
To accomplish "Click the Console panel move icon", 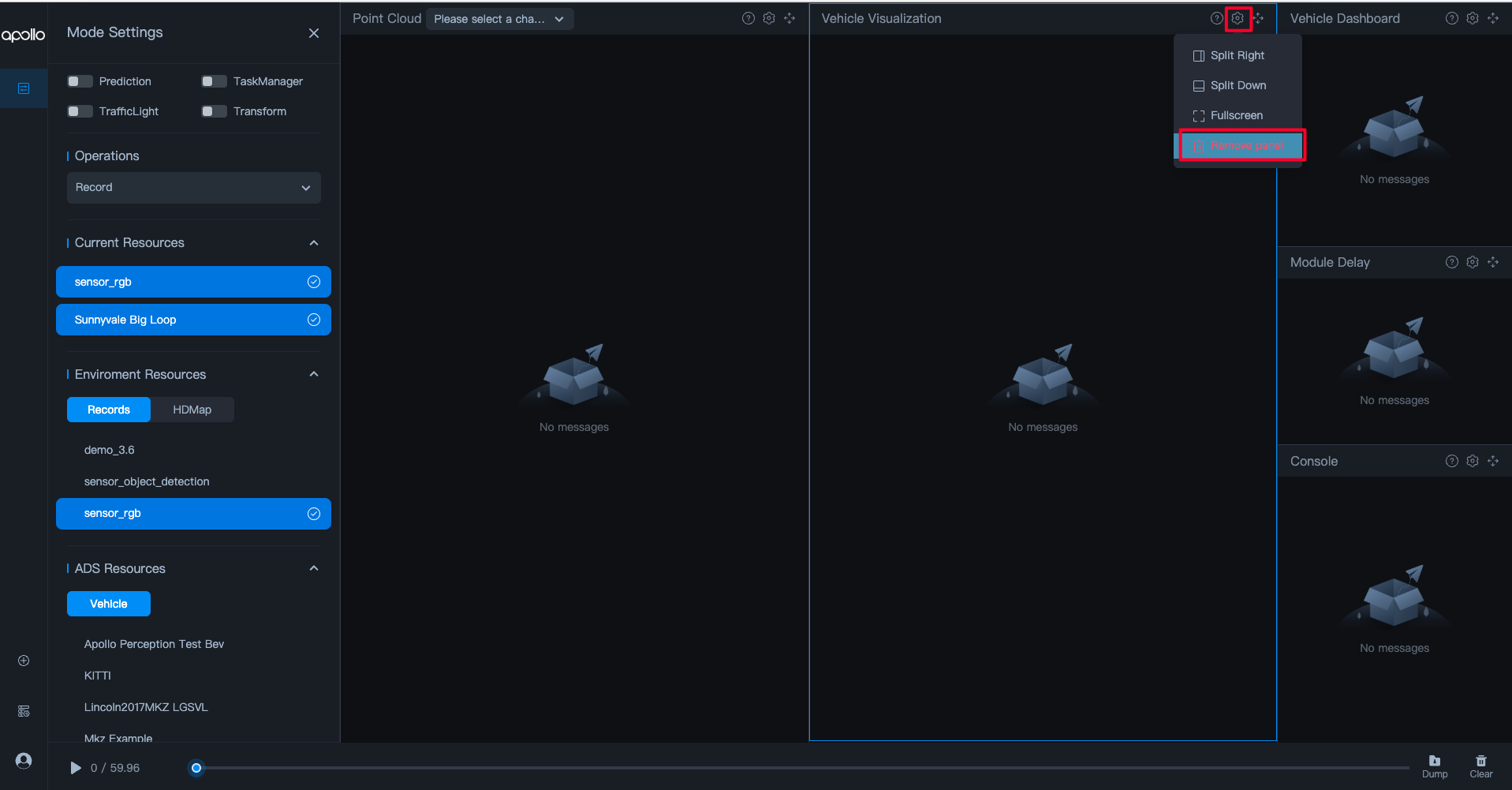I will (x=1492, y=461).
